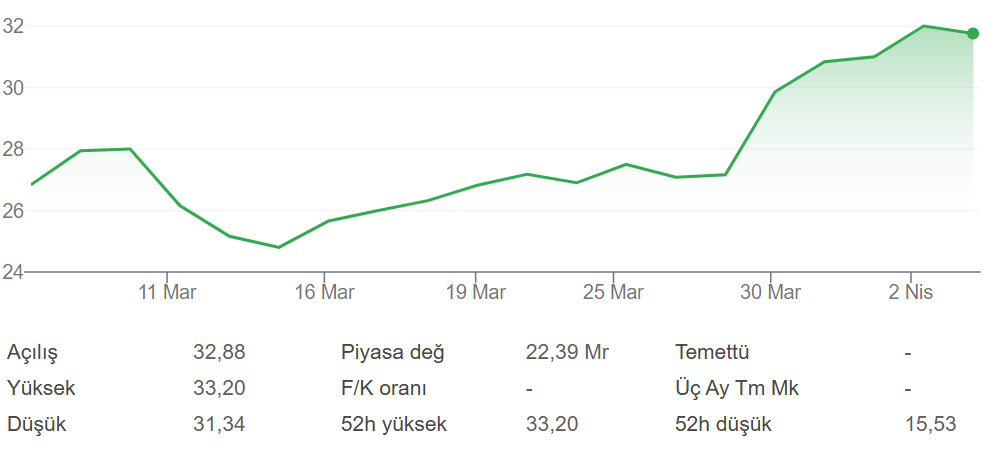
Task: Click the Açılış label
Action: (33, 352)
